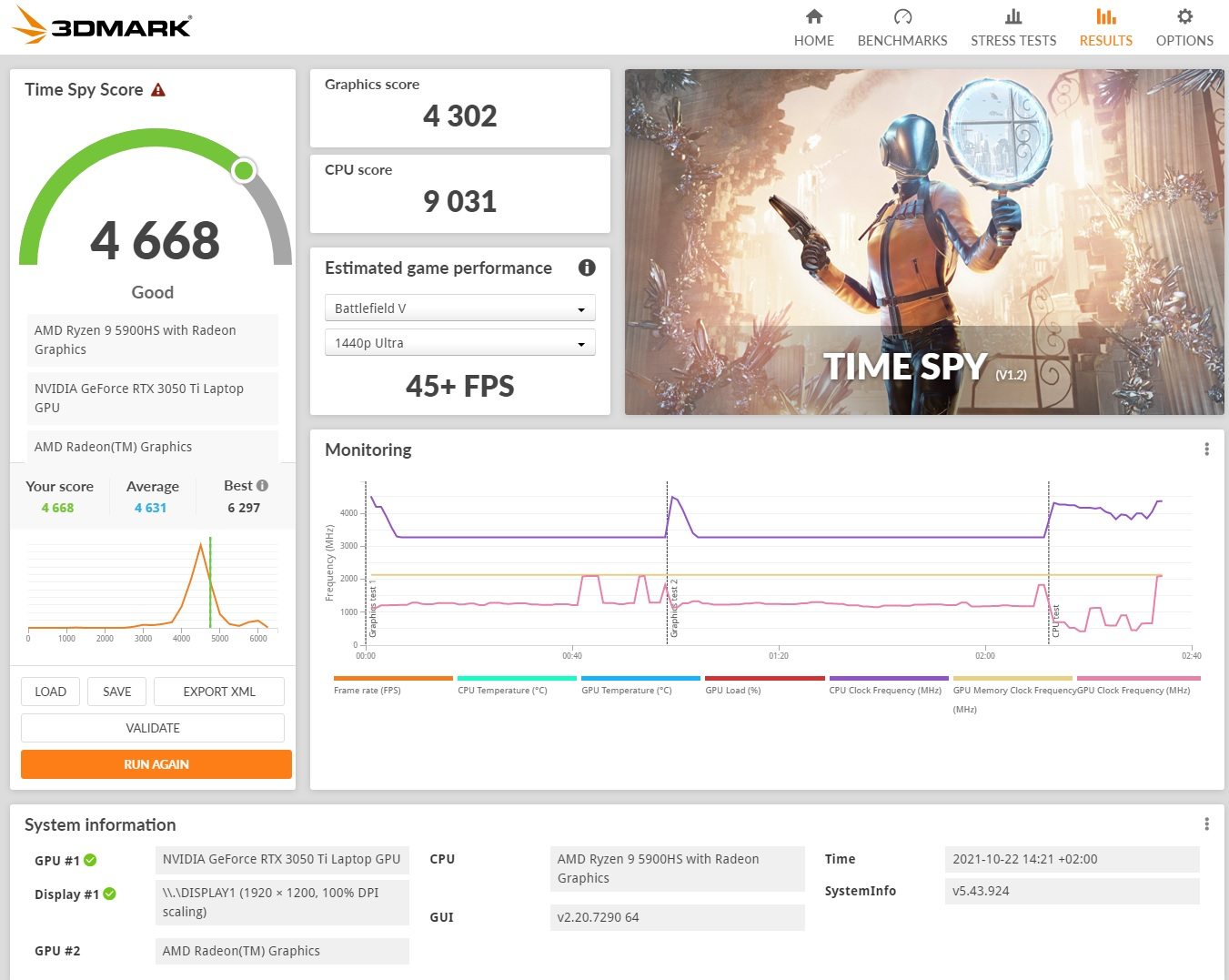Click the CPU test marker line
1229x980 pixels.
(1049, 562)
